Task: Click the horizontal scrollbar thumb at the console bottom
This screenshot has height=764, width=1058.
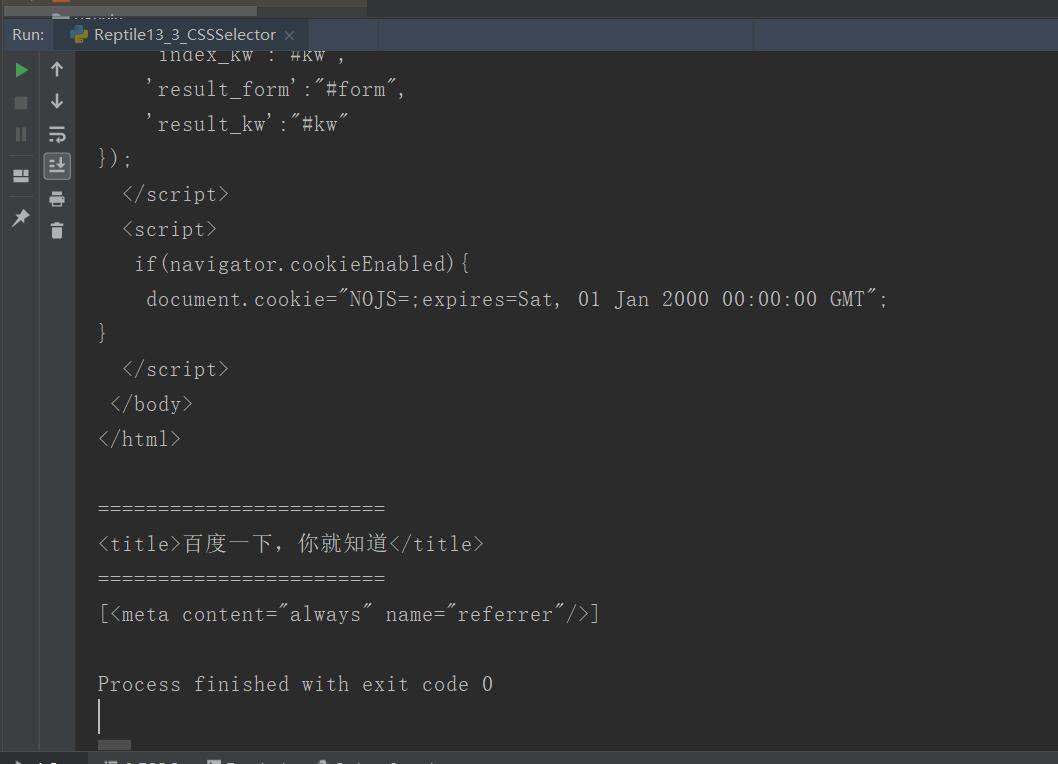Action: pyautogui.click(x=114, y=745)
